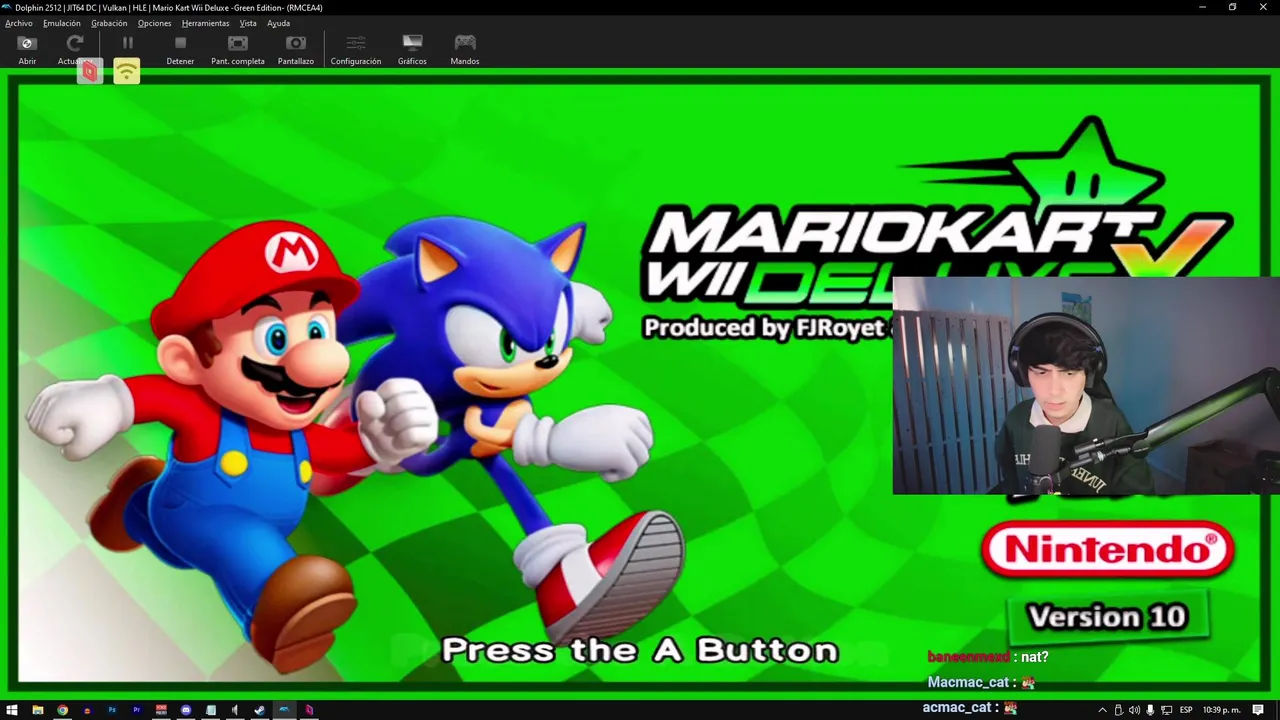Image resolution: width=1280 pixels, height=720 pixels.
Task: Click 'Produced by FJRoyet' text
Action: tap(765, 328)
